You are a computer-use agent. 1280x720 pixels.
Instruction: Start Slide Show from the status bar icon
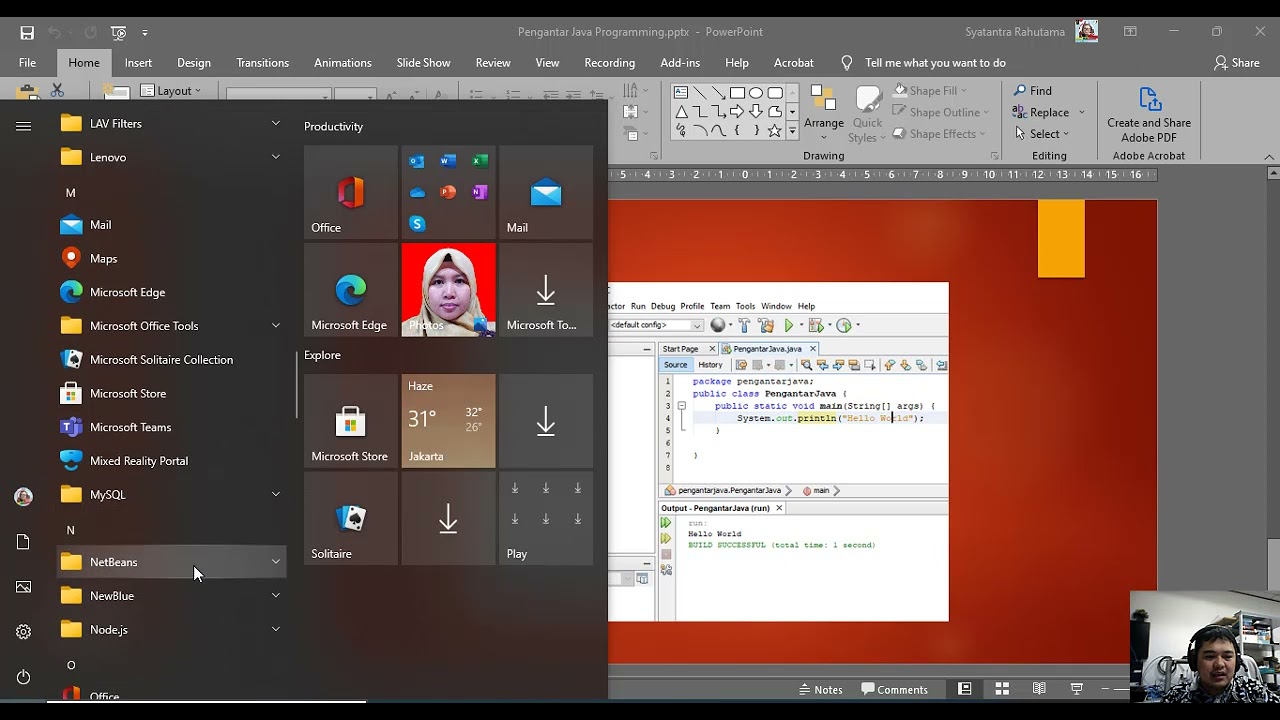click(x=1077, y=689)
